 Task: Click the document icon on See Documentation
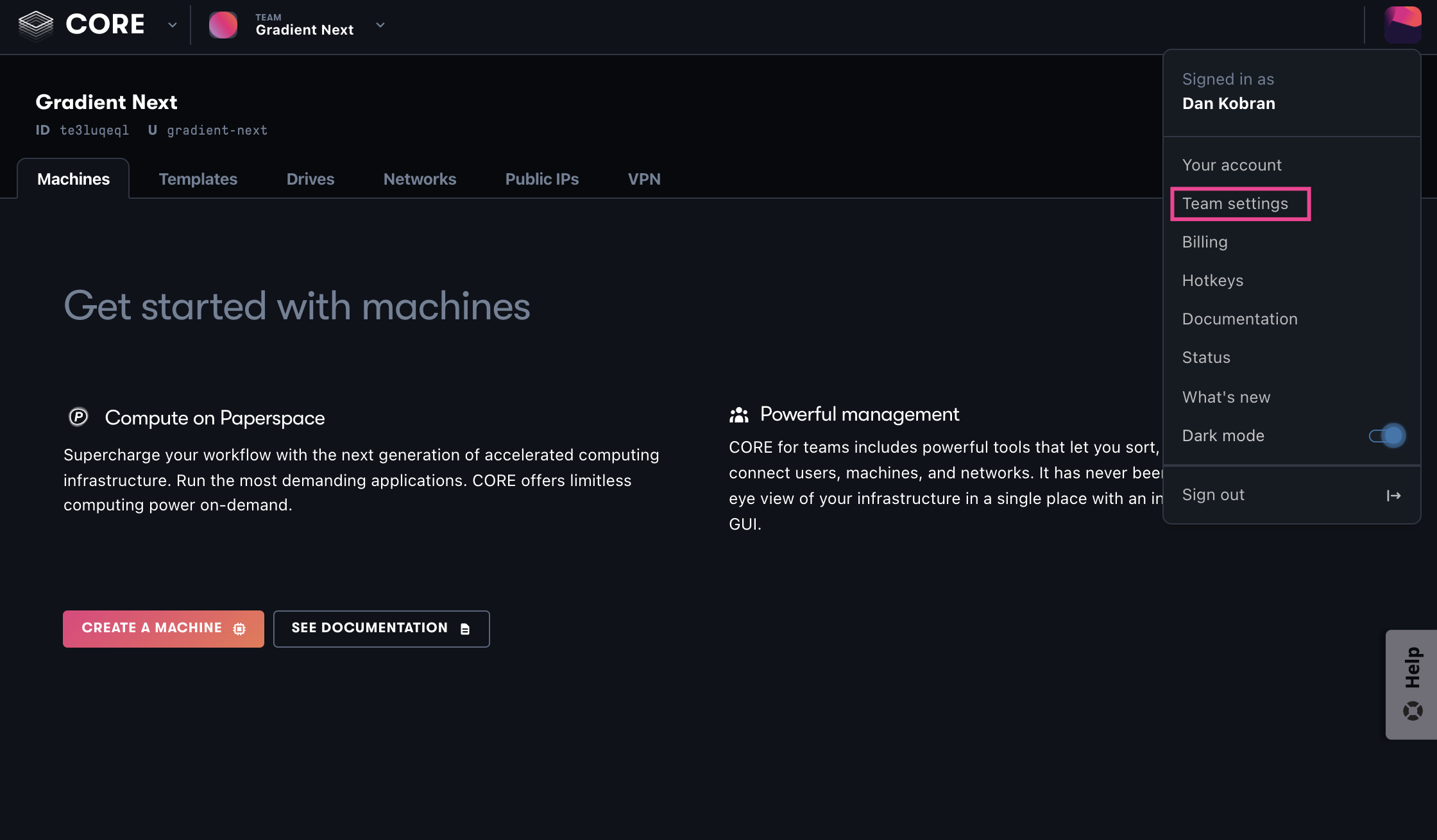tap(465, 628)
